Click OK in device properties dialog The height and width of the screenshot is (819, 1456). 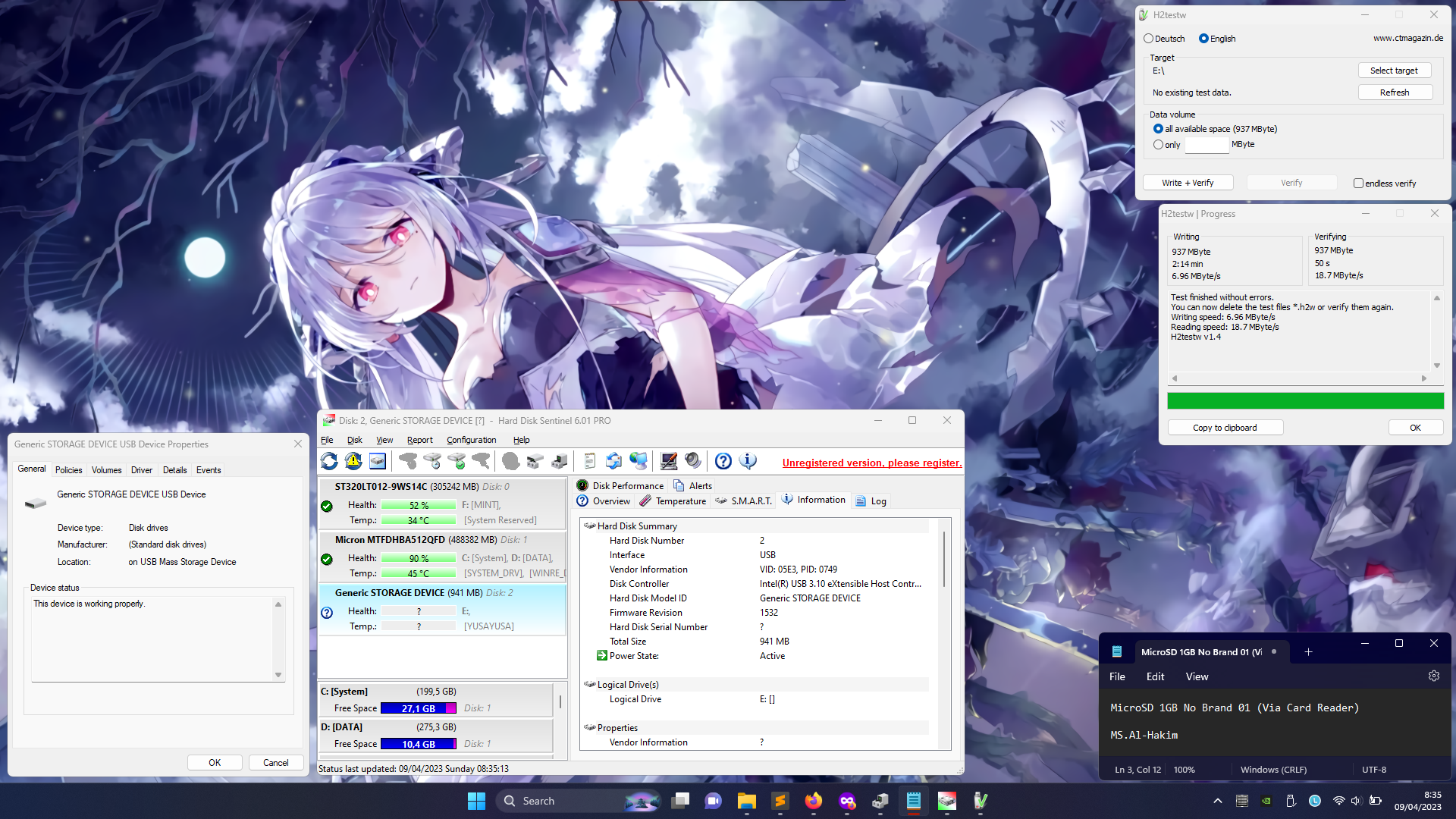(x=215, y=763)
